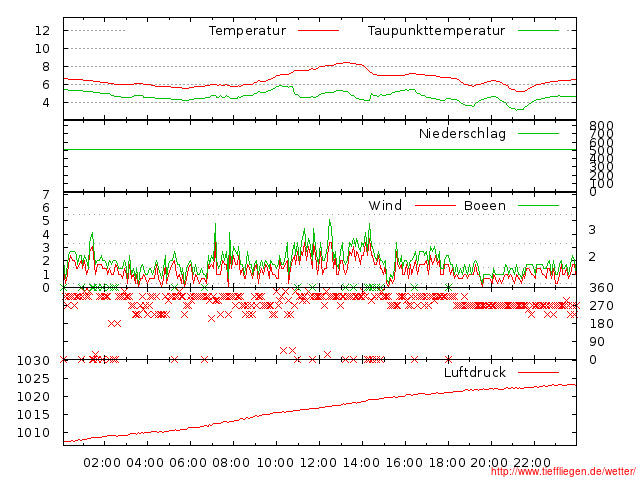Click the Temperatur legend label
This screenshot has height=480, width=640.
(247, 31)
